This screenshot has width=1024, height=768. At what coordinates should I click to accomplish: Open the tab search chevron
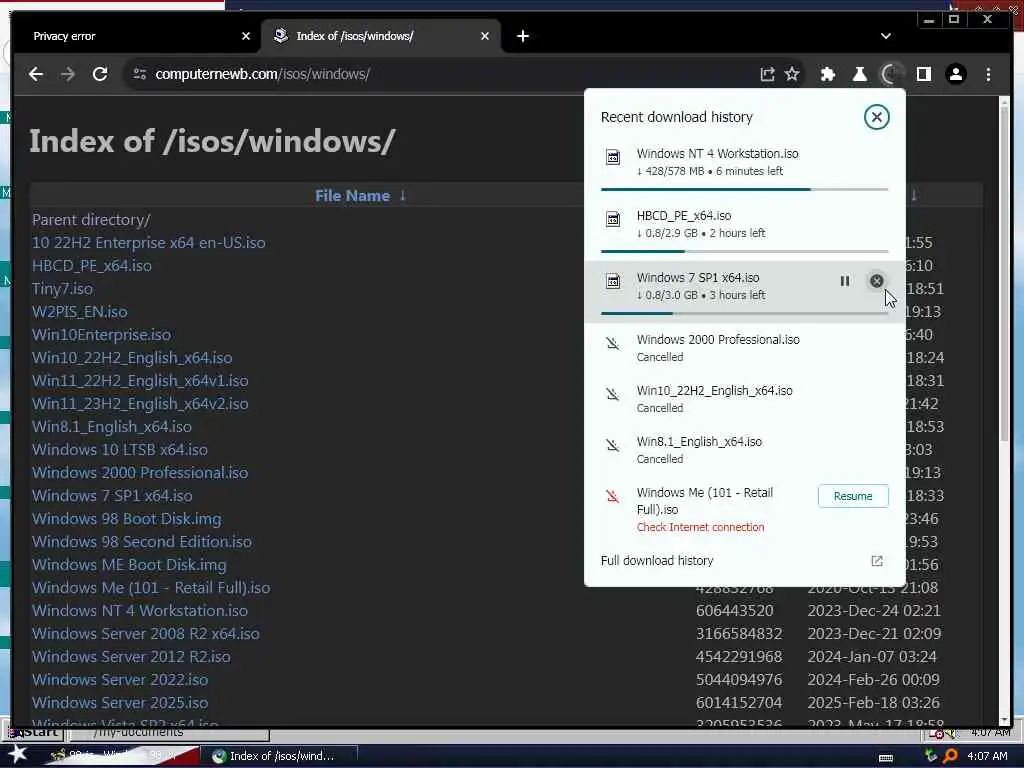click(x=886, y=36)
